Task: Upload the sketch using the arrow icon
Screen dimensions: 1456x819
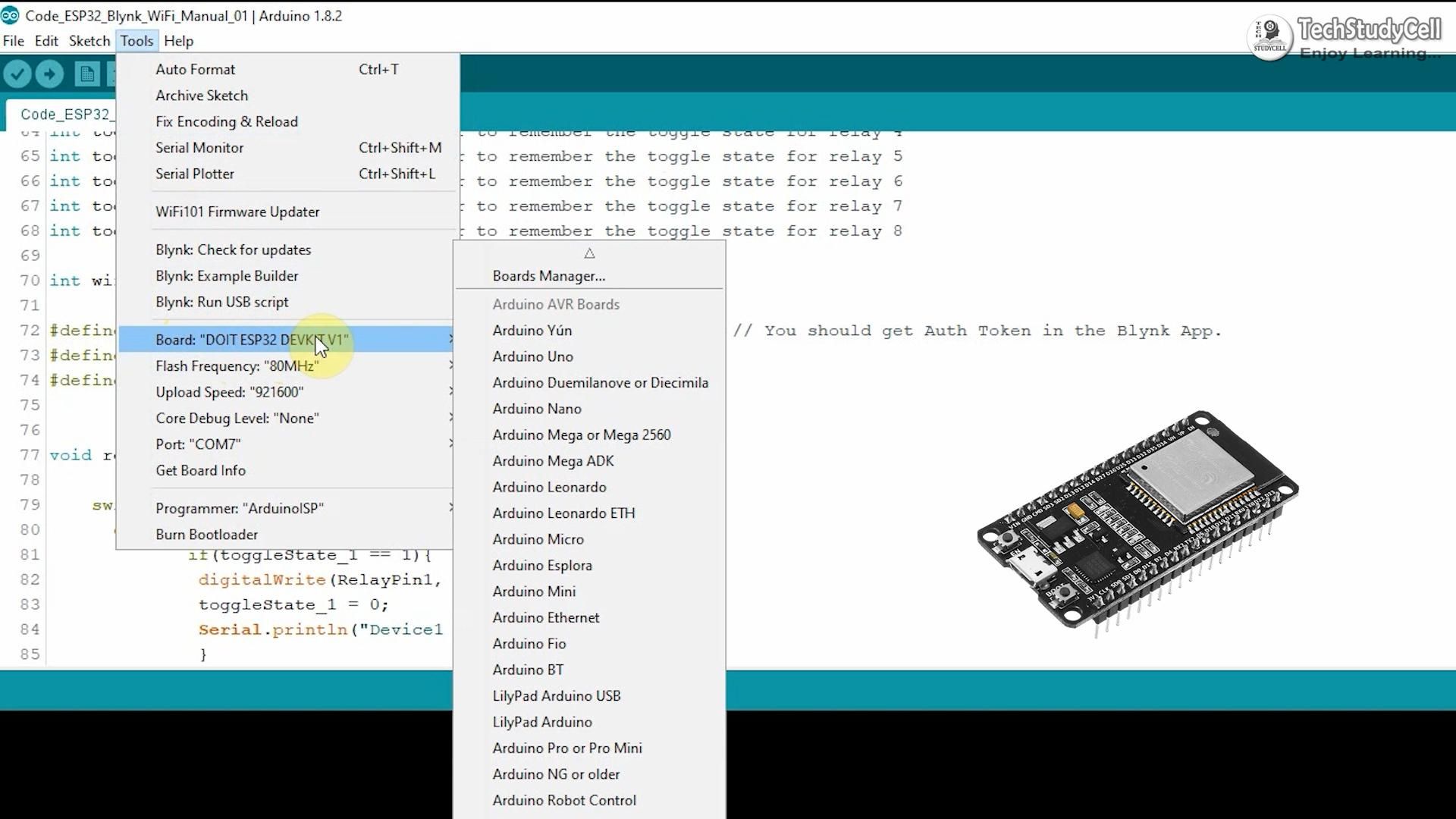Action: [x=49, y=74]
